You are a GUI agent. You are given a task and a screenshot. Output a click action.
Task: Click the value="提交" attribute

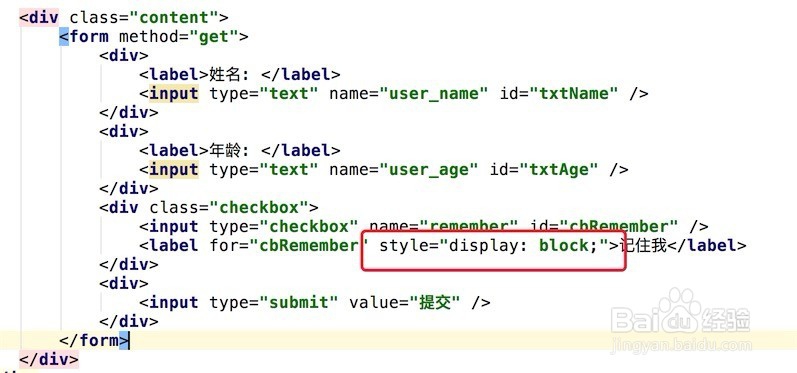point(405,303)
